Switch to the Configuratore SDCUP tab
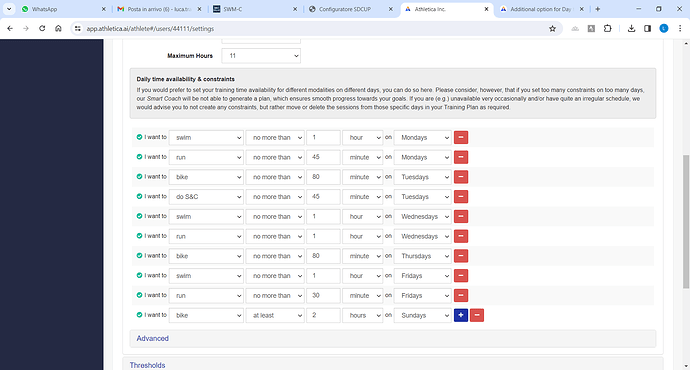 (x=352, y=9)
